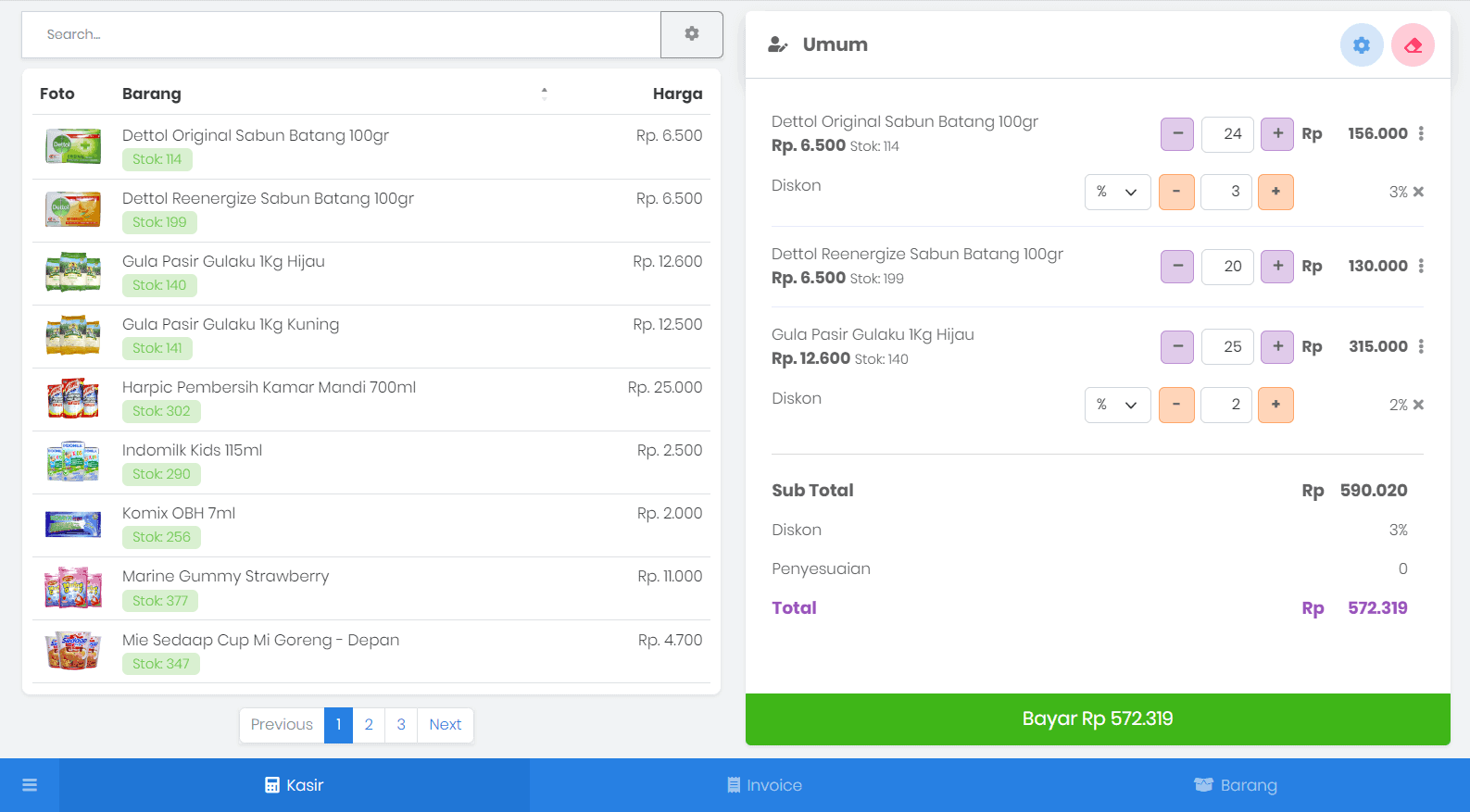Select Gula Pasir Gulaku Hijau product photo

(x=73, y=272)
